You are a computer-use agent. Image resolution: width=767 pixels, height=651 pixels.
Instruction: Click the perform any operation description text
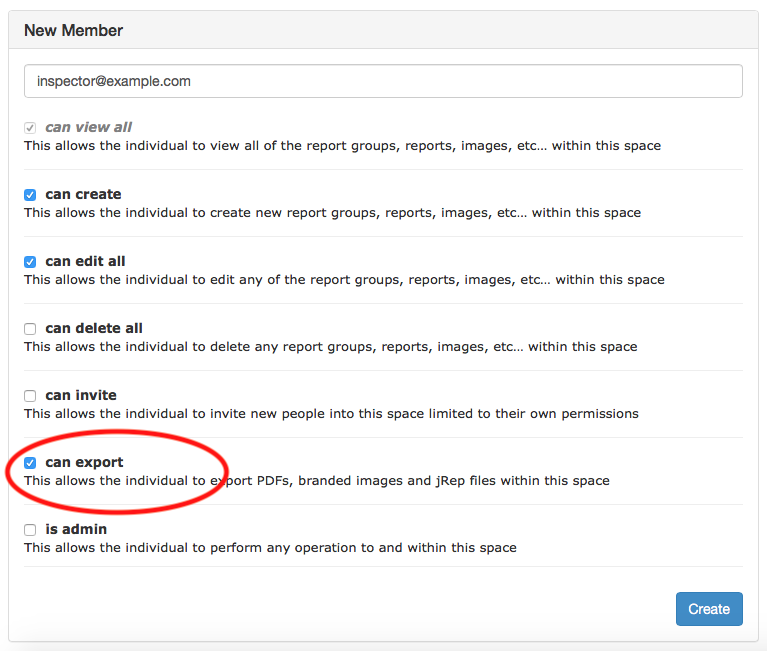point(270,548)
